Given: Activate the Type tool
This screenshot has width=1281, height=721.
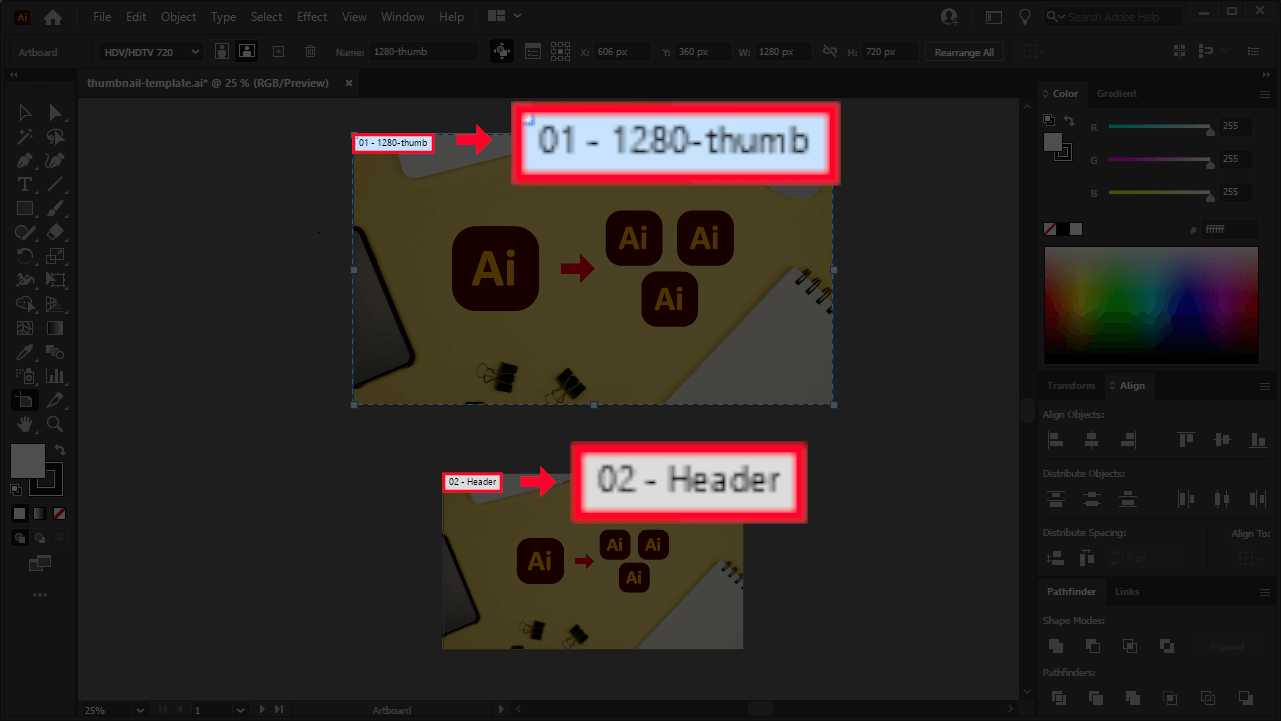Looking at the screenshot, I should click(25, 184).
